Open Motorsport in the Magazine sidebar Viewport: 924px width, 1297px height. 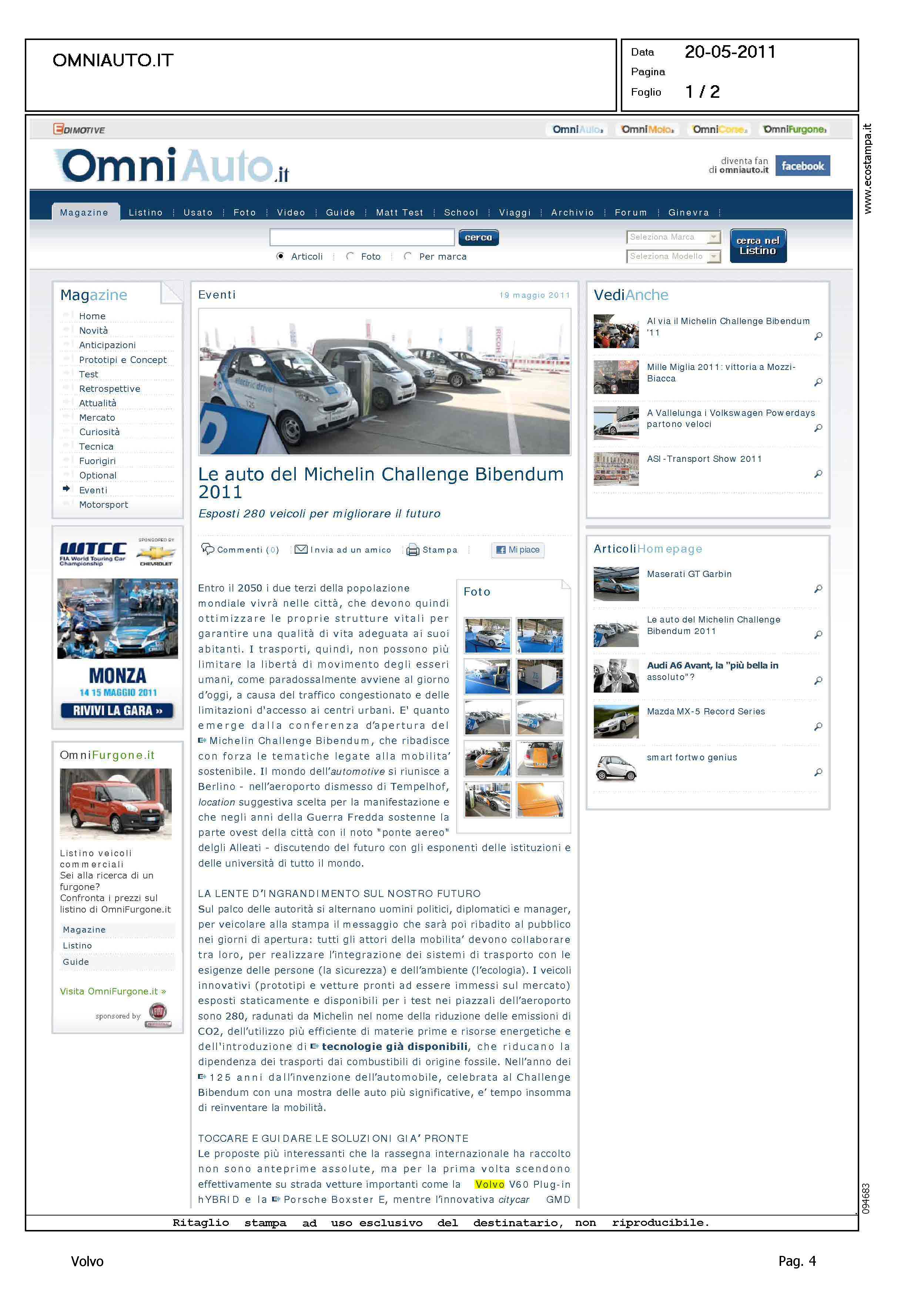(x=104, y=504)
